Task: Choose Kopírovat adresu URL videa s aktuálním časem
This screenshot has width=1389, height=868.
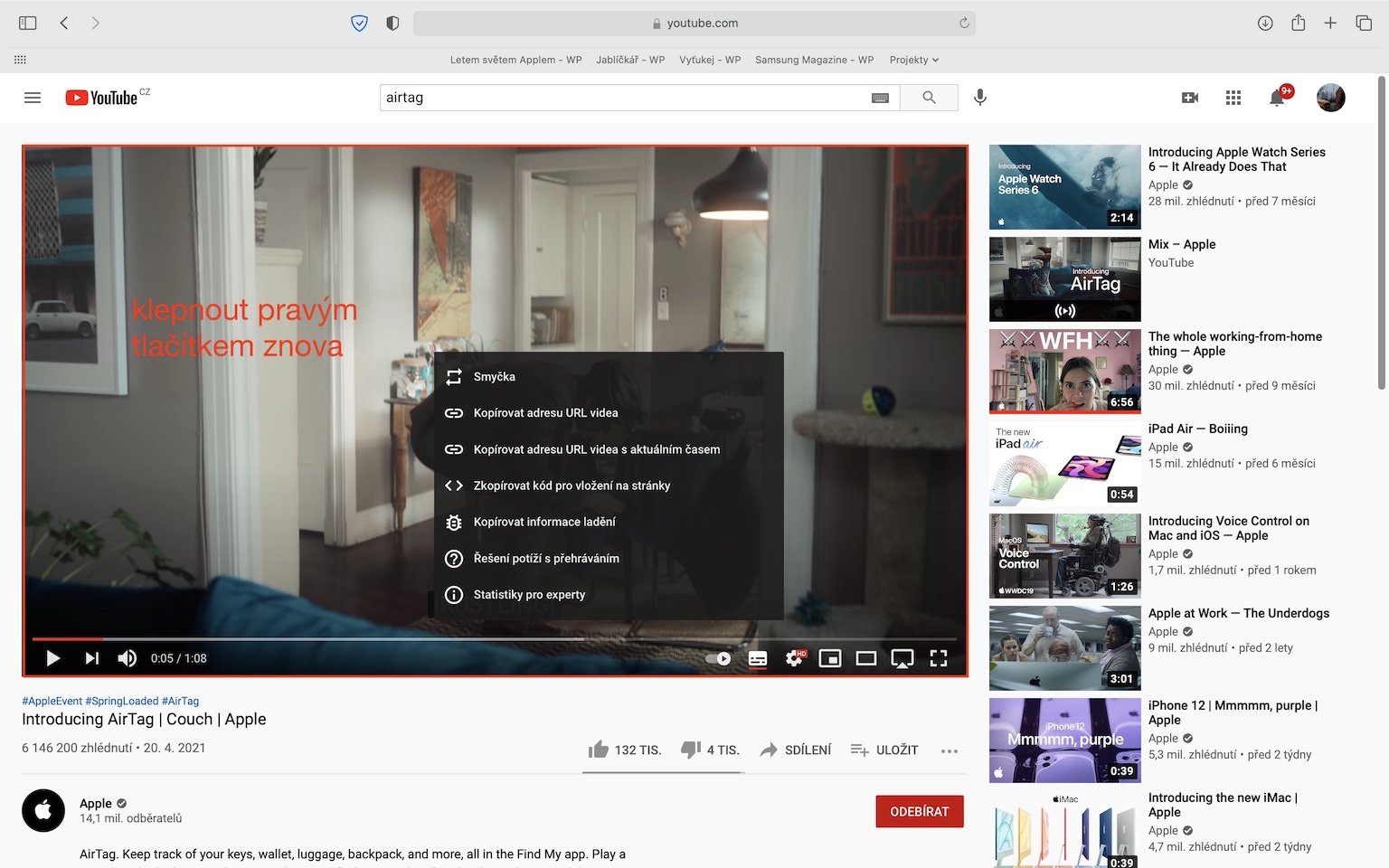Action: coord(609,449)
